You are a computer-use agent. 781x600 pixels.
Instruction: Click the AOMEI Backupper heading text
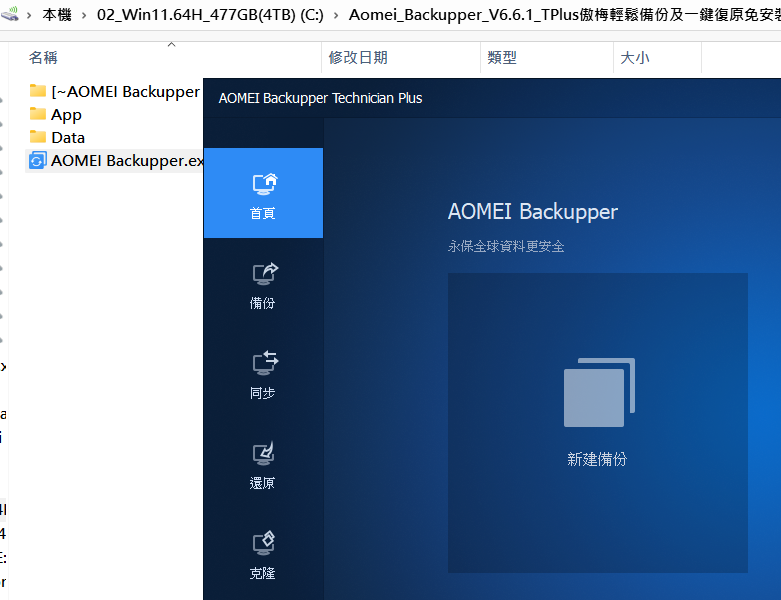pyautogui.click(x=532, y=212)
